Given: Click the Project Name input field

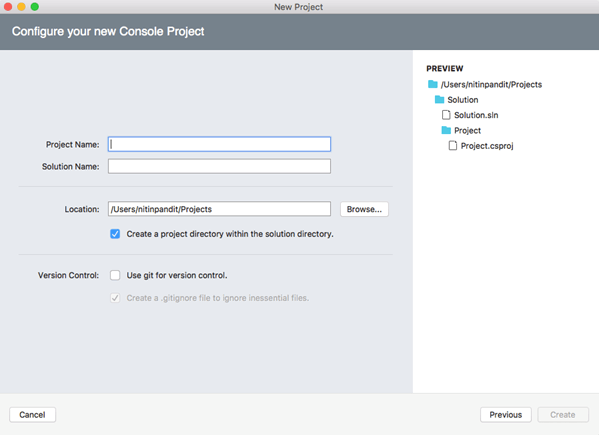Looking at the screenshot, I should click(x=219, y=144).
